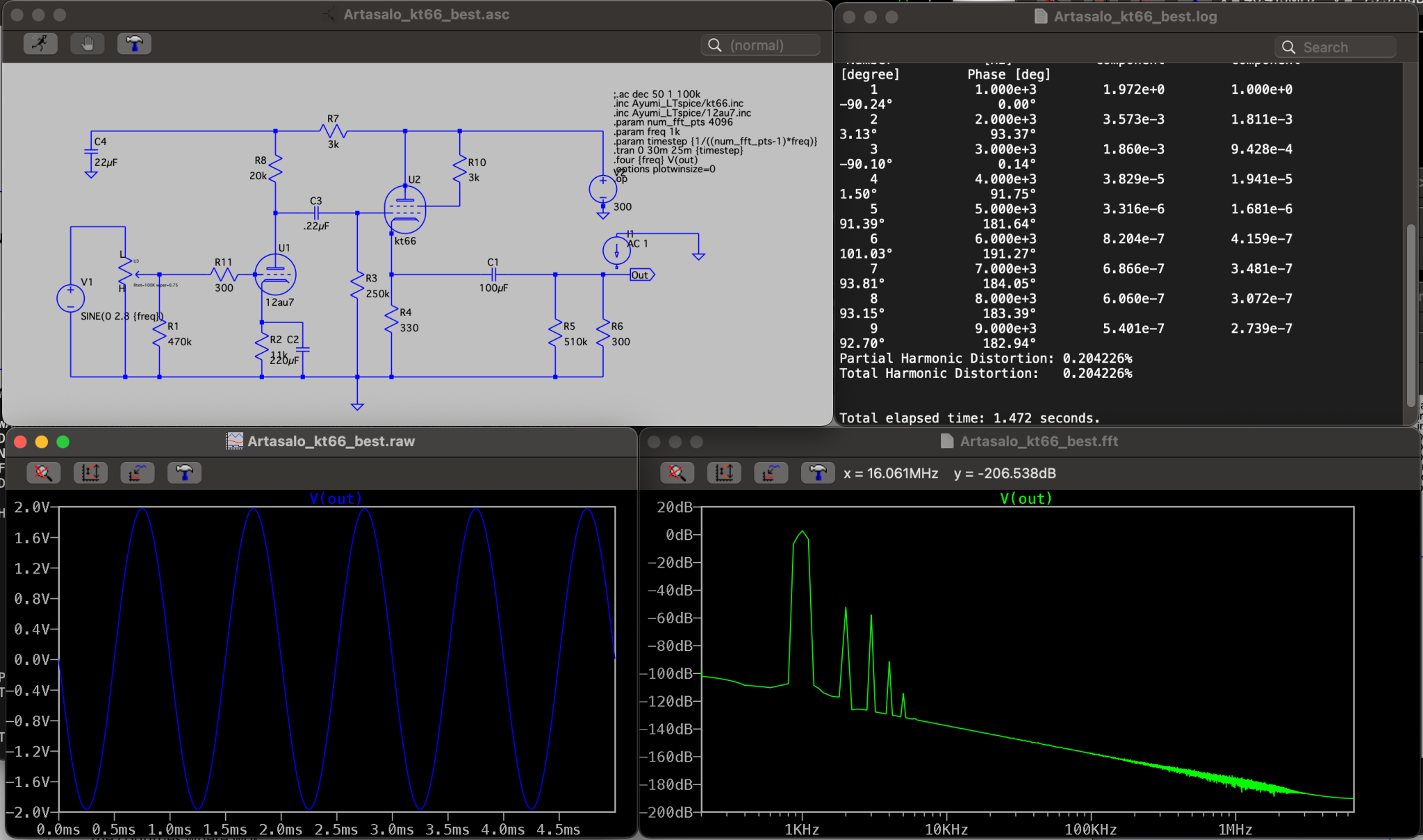Select the V2 300 volt source symbol

(x=602, y=189)
